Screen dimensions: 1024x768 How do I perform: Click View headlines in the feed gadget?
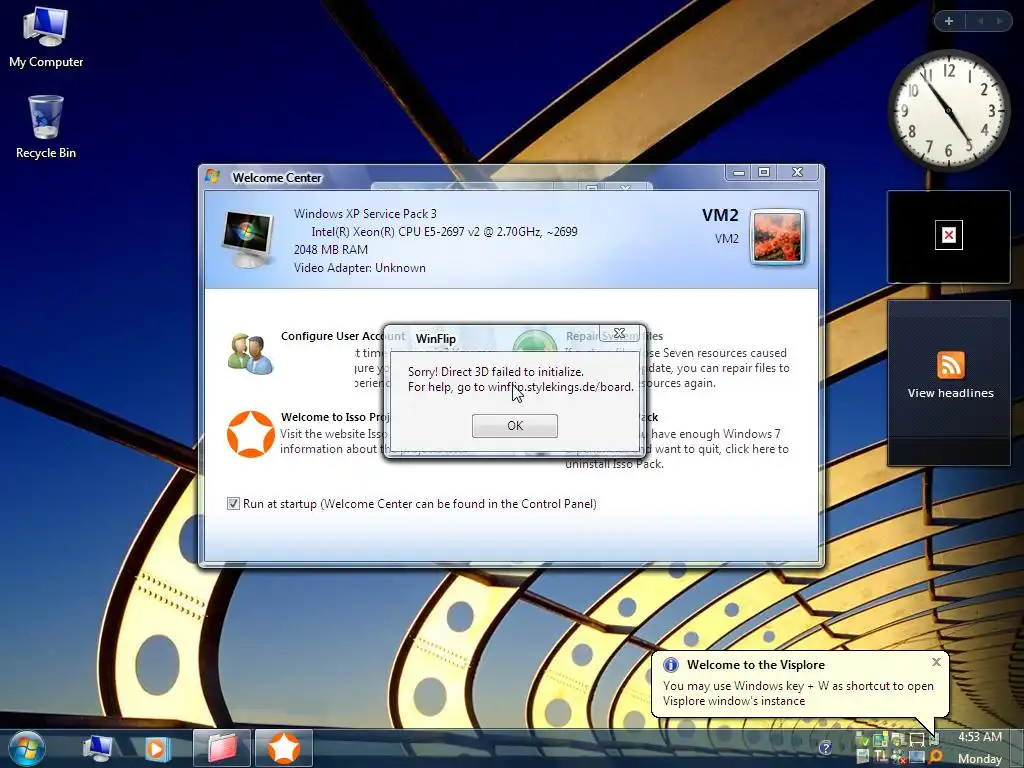950,393
